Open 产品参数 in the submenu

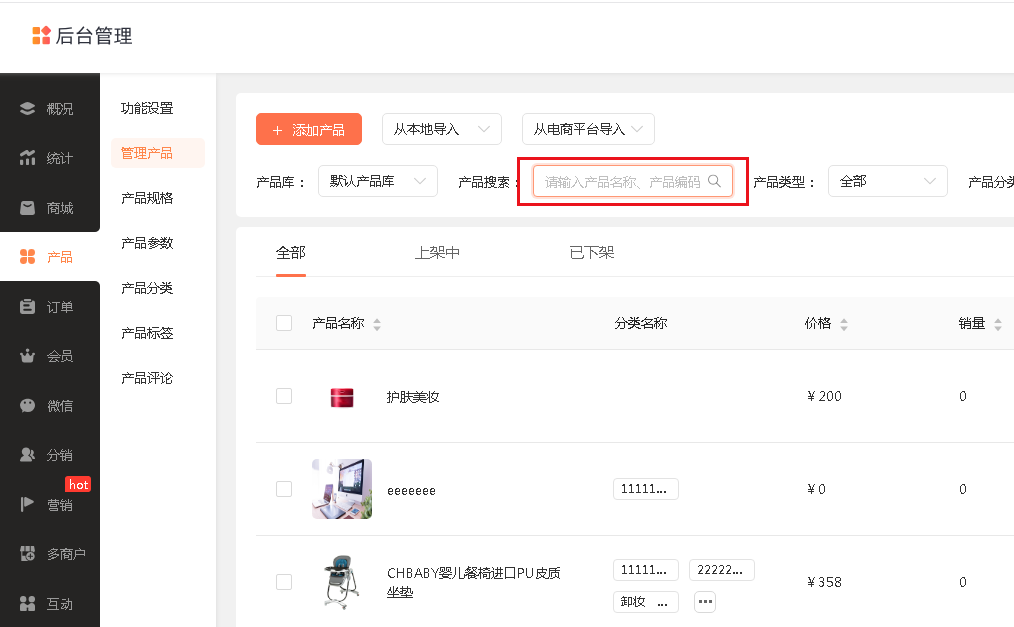(x=147, y=243)
